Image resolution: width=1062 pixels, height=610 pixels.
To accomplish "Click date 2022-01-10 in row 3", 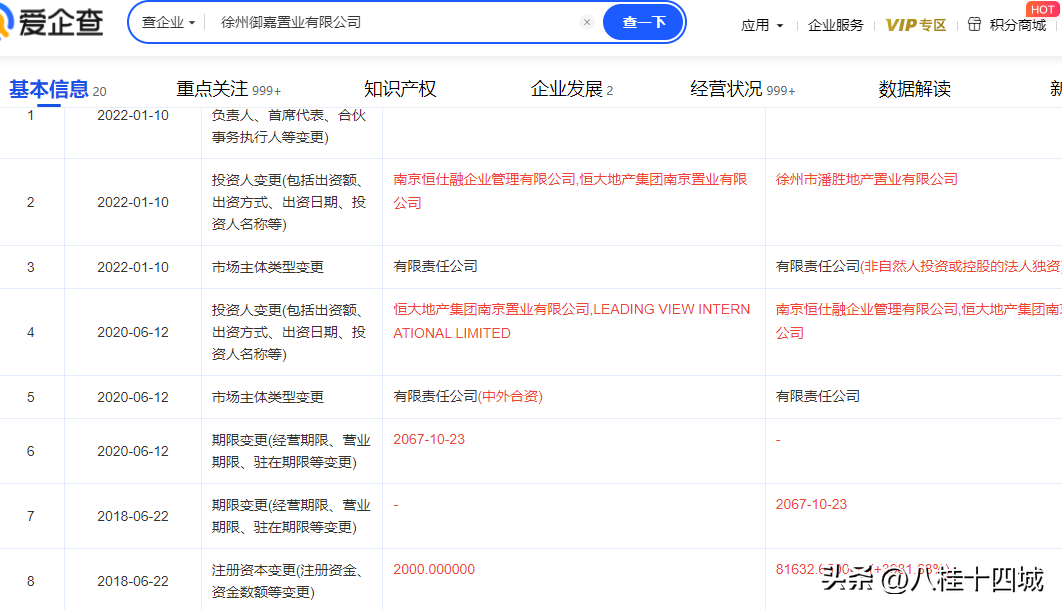I will (133, 267).
